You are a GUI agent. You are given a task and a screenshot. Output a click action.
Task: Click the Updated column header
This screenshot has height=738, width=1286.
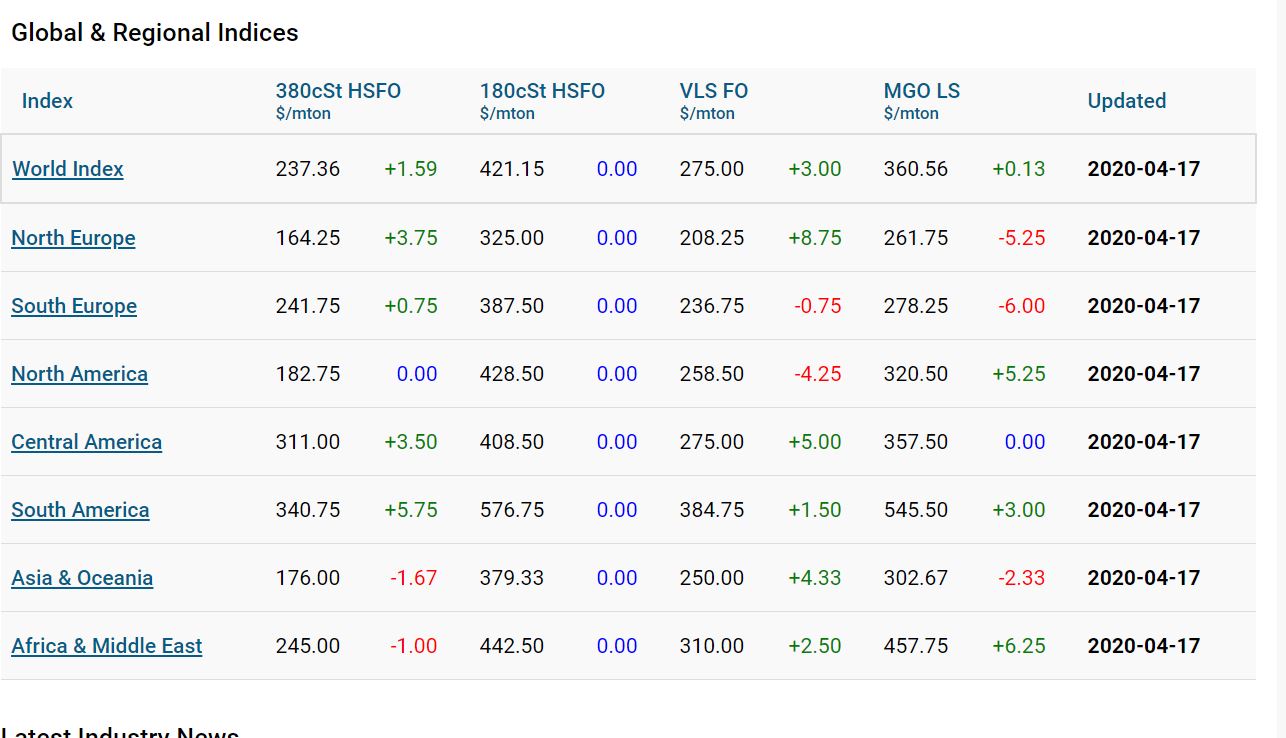coord(1127,101)
